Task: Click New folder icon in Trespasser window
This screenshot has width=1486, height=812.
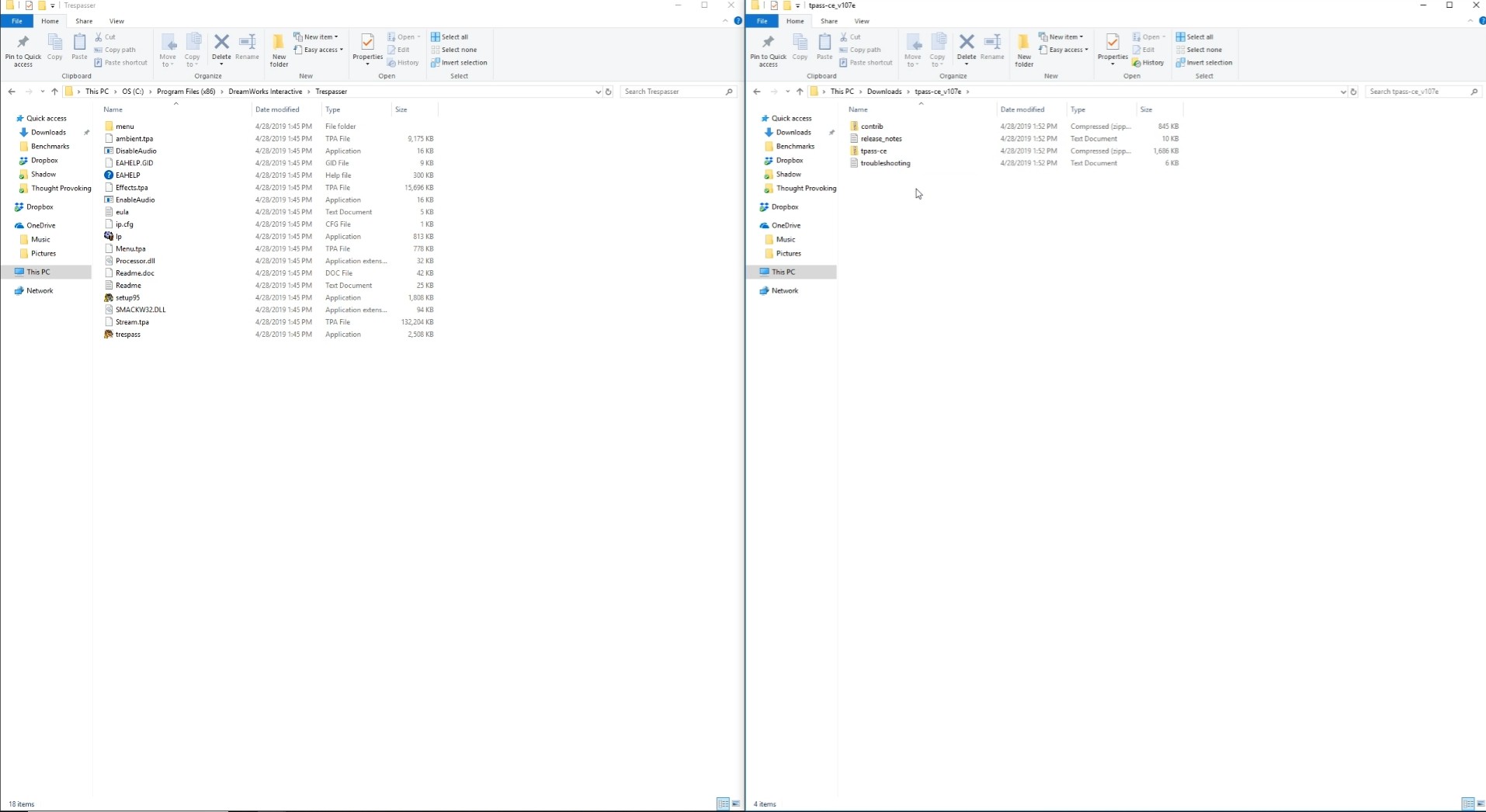Action: coord(279,48)
